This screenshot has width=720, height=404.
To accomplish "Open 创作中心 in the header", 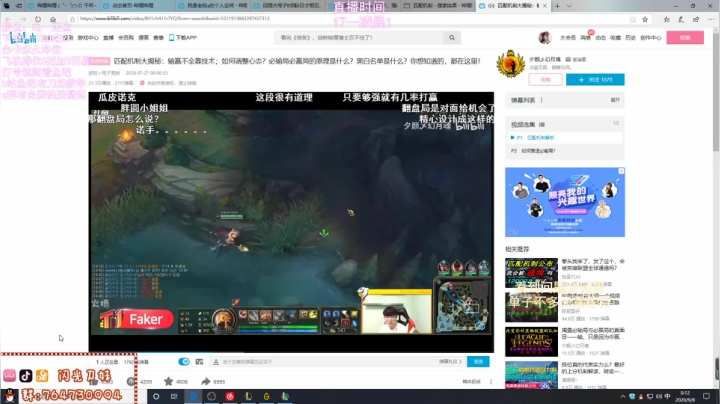I will coord(651,38).
